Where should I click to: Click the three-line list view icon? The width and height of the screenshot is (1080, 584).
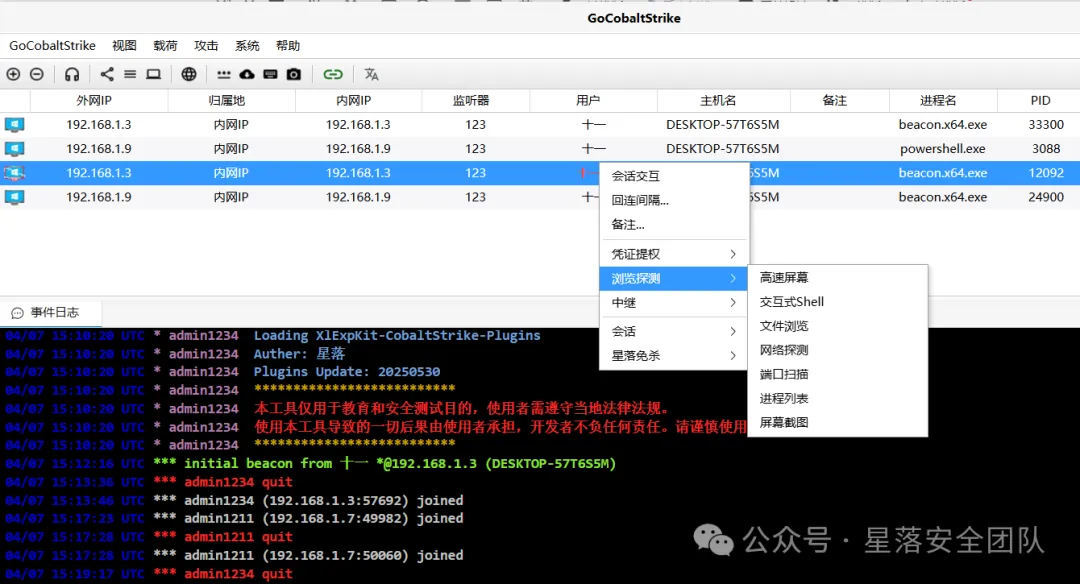pos(130,74)
